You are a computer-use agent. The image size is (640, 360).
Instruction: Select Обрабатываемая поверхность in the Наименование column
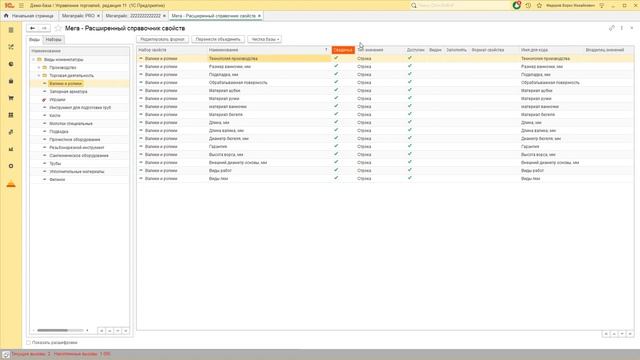tap(238, 82)
